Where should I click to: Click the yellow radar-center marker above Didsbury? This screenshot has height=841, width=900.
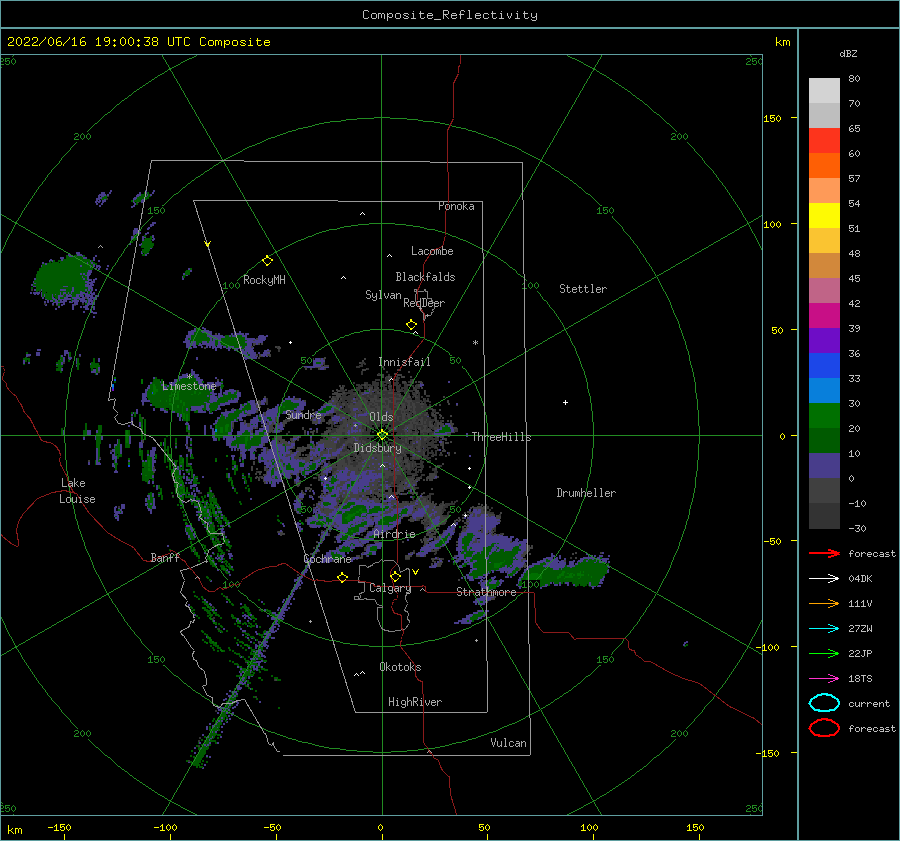[x=382, y=435]
